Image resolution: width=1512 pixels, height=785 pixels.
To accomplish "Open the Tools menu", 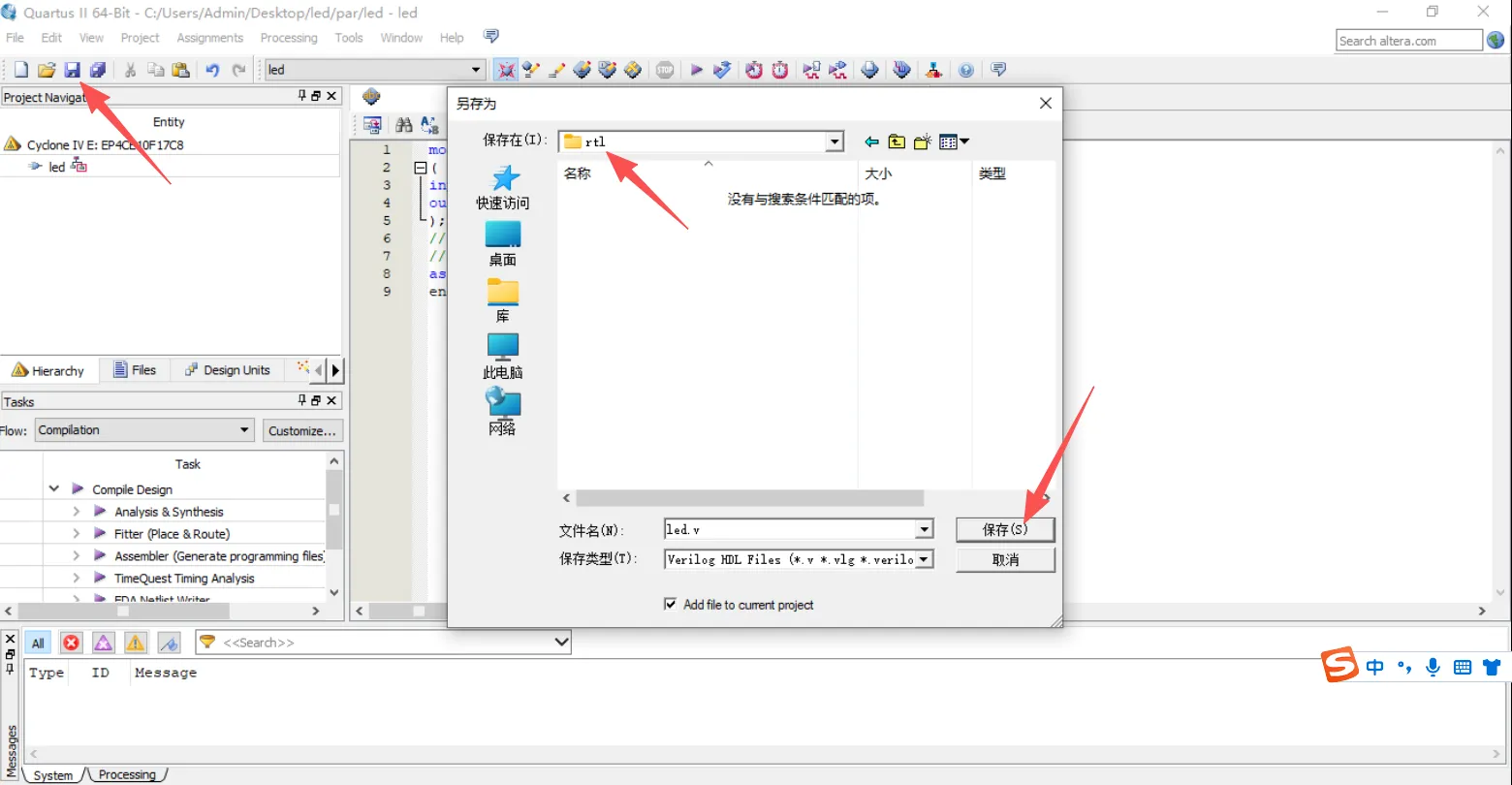I will point(349,38).
